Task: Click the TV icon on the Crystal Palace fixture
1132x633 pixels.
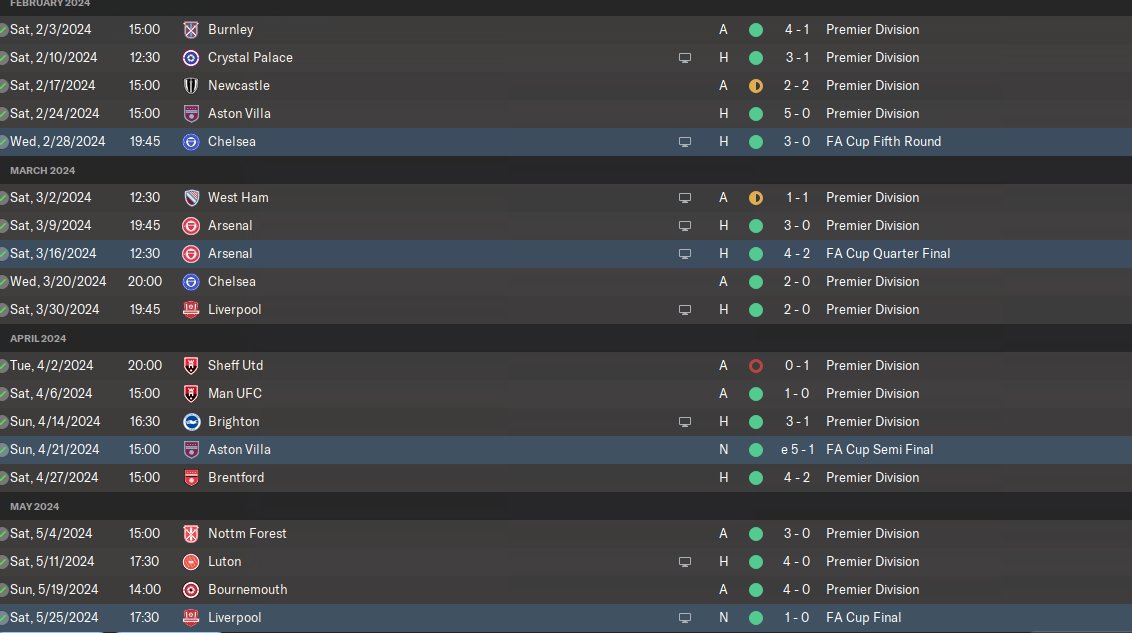Action: click(685, 58)
